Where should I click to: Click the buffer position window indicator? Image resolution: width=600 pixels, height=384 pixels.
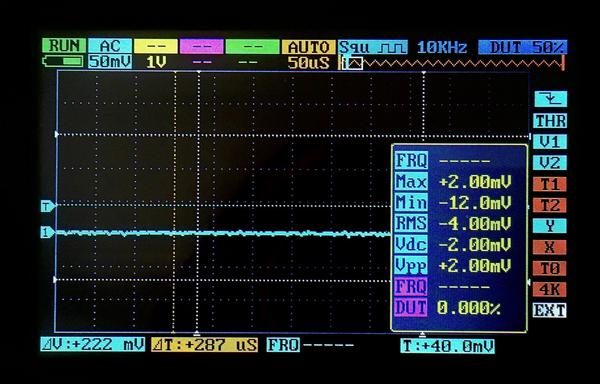coord(352,63)
